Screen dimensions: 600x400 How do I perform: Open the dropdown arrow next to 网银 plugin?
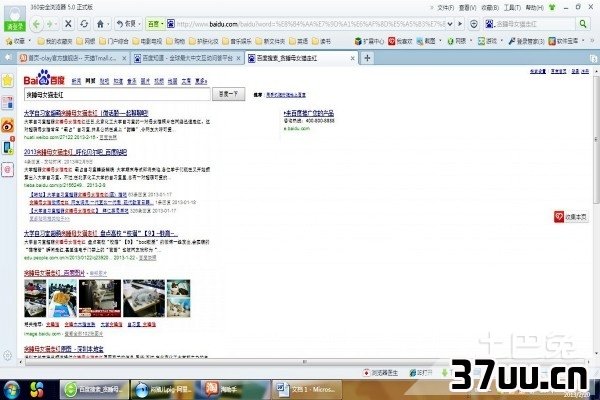point(471,41)
